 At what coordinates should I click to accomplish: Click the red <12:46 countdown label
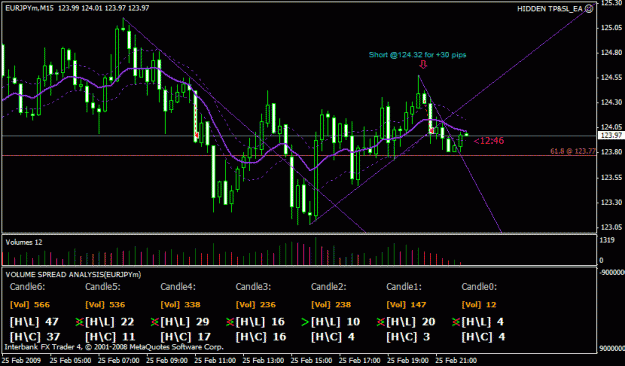[x=489, y=140]
